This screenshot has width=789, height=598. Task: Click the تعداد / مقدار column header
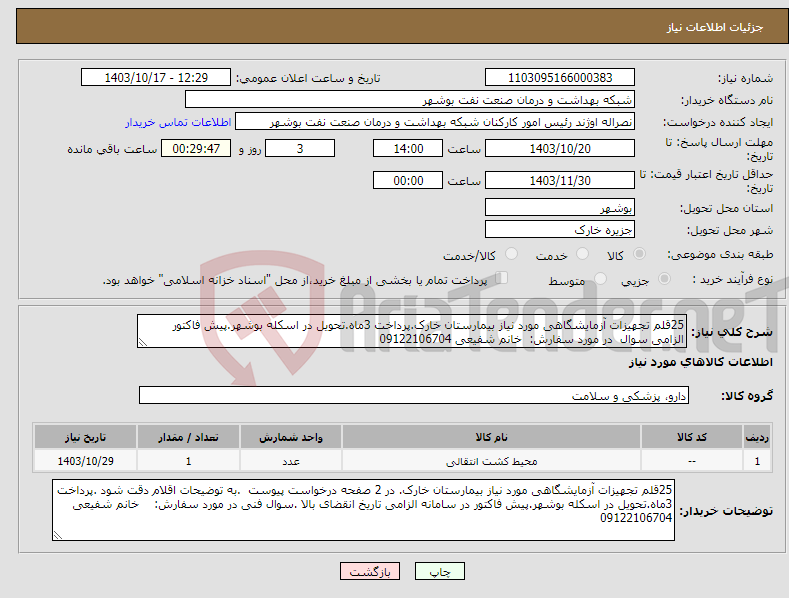coord(188,437)
